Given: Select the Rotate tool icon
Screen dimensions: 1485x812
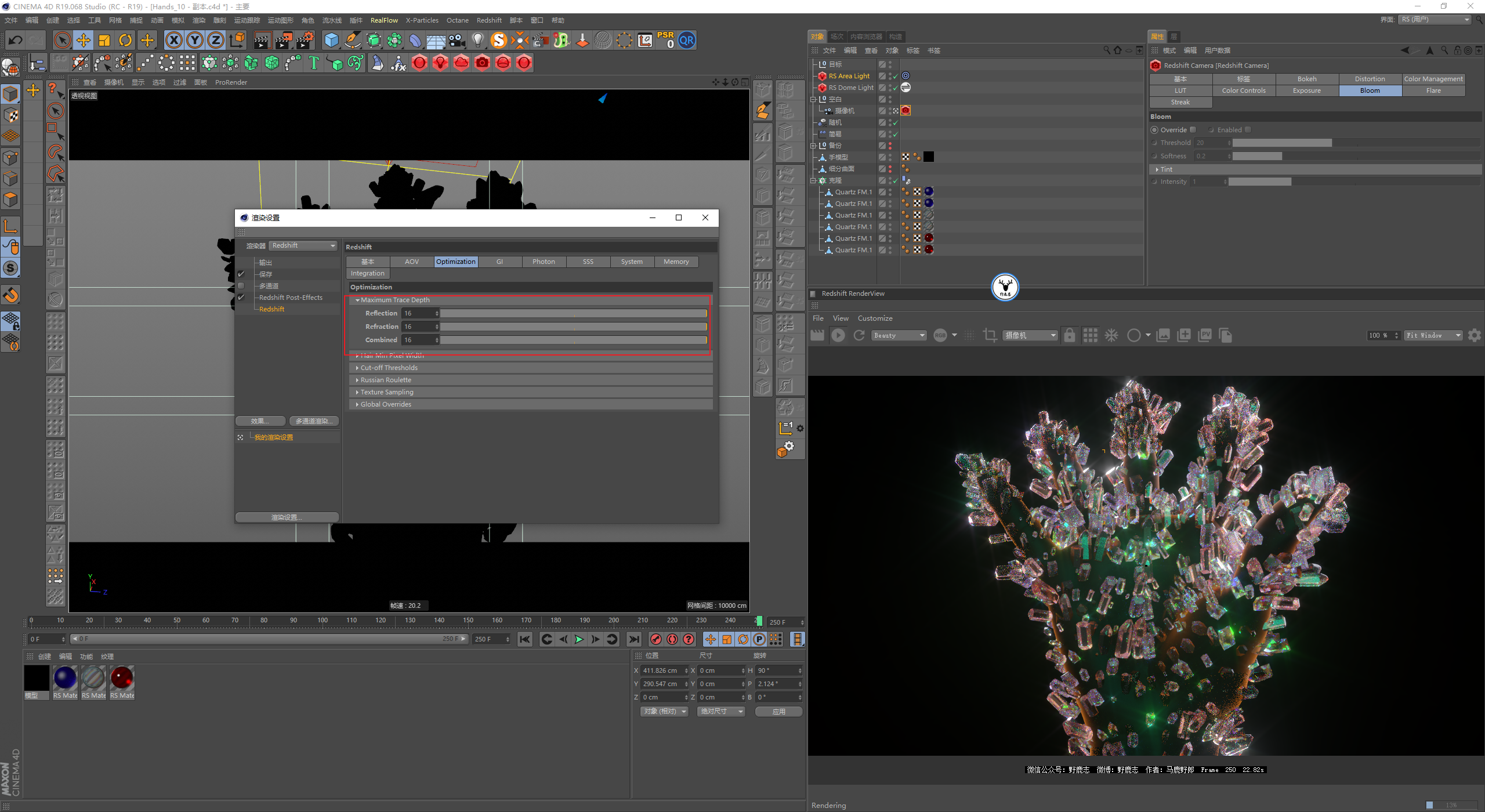Looking at the screenshot, I should [x=125, y=40].
